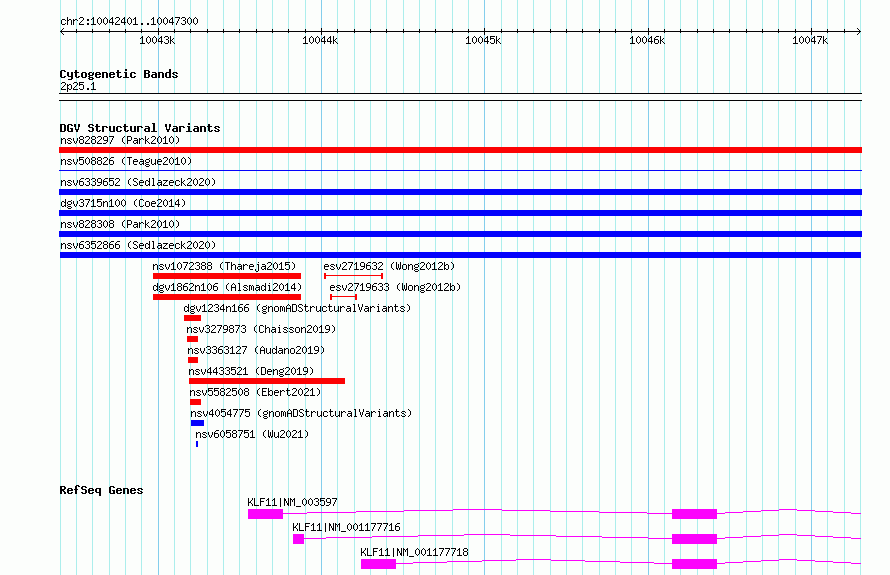This screenshot has height=575, width=890.
Task: Click the second exon of KLF11|NM_001177716
Action: coord(694,539)
